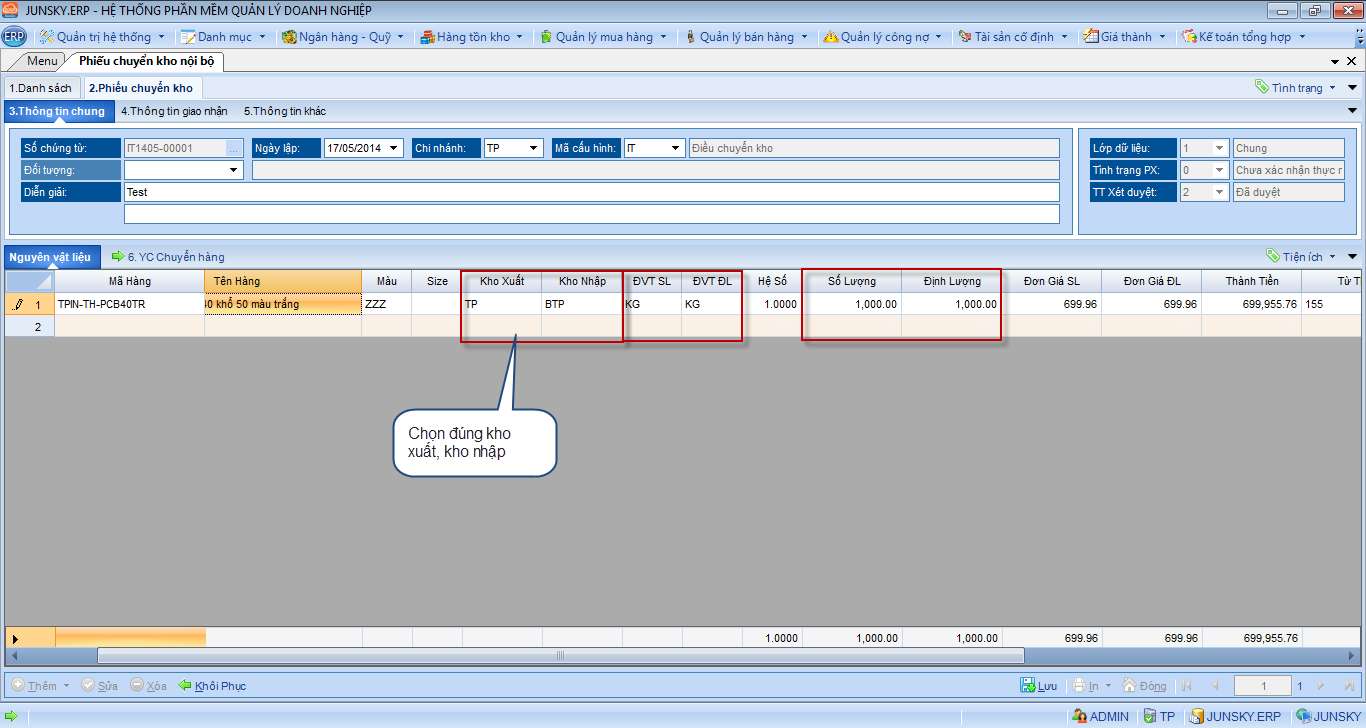Expand the Mã cấu hình dropdown

676,148
